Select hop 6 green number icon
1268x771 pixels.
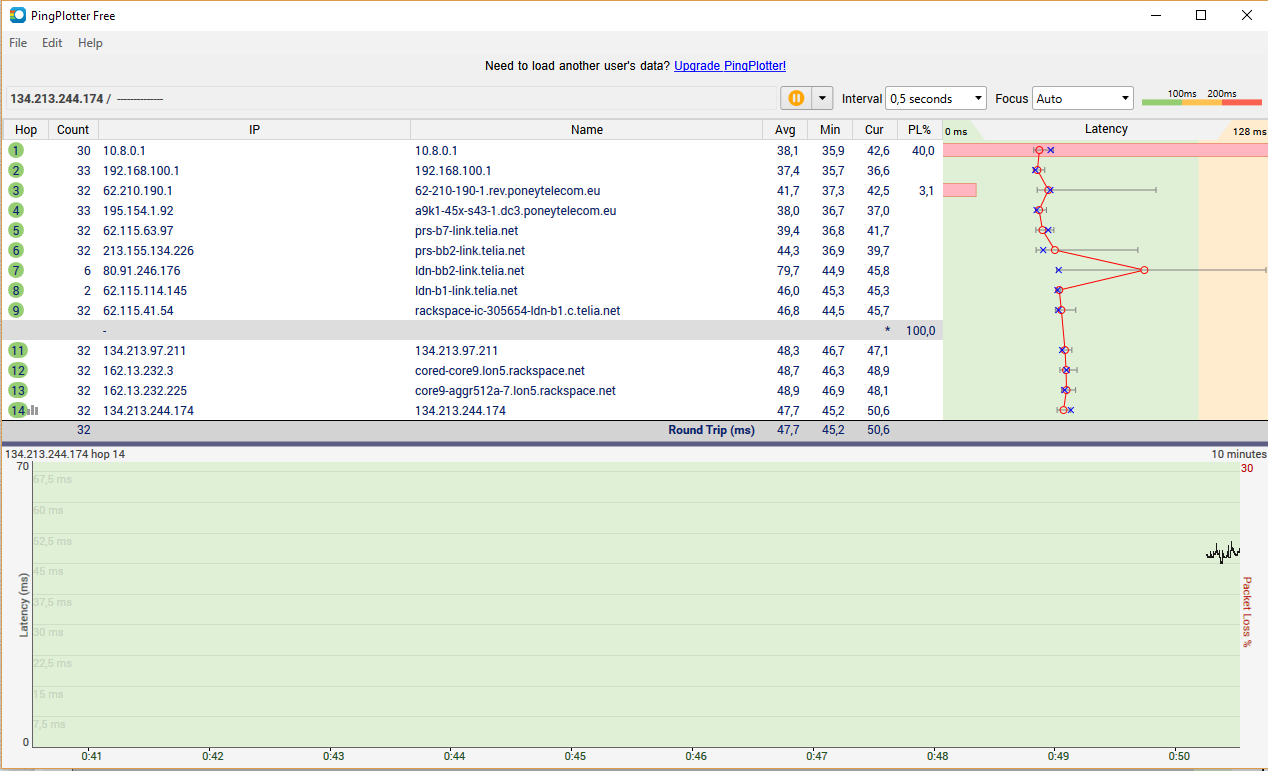pyautogui.click(x=16, y=250)
